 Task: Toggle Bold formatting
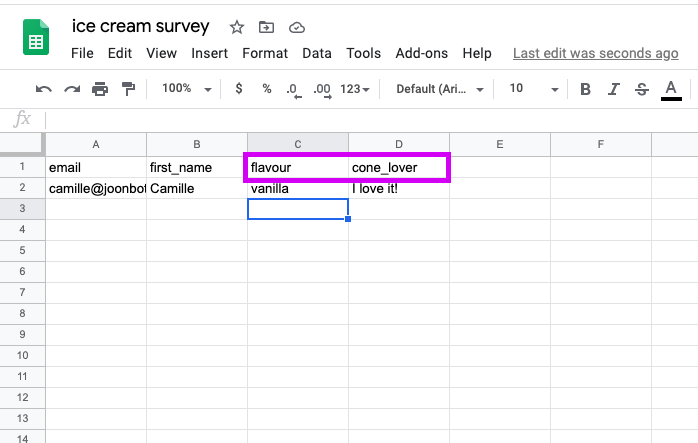click(585, 89)
